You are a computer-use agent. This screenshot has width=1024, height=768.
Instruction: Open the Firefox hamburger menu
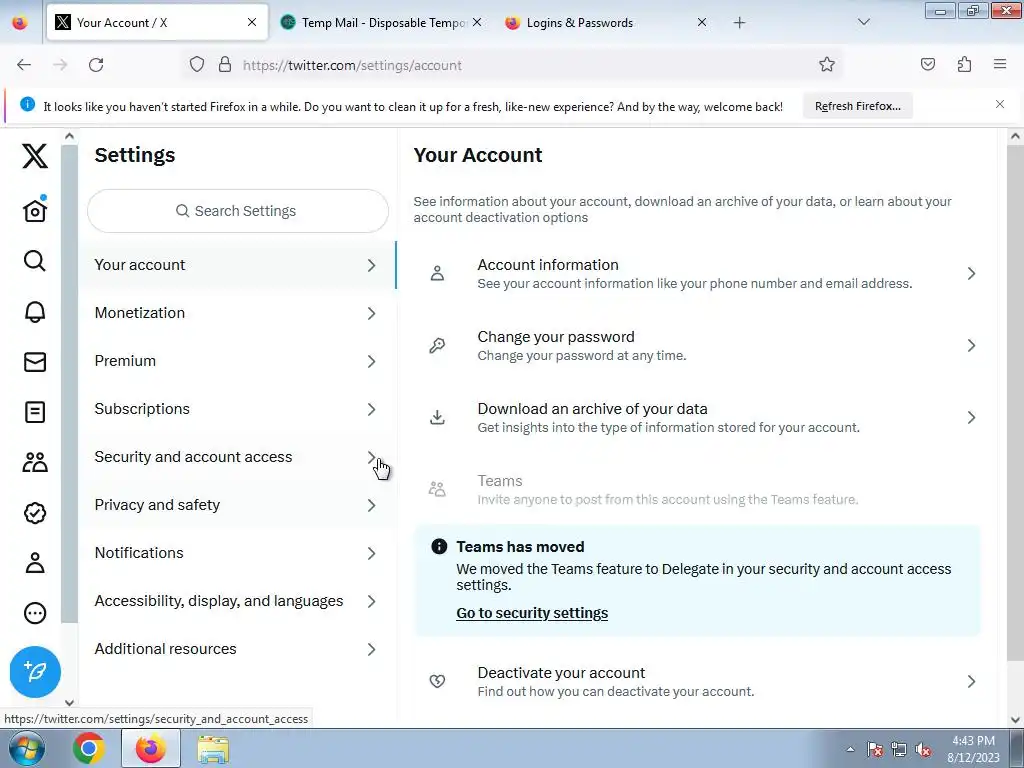1000,65
